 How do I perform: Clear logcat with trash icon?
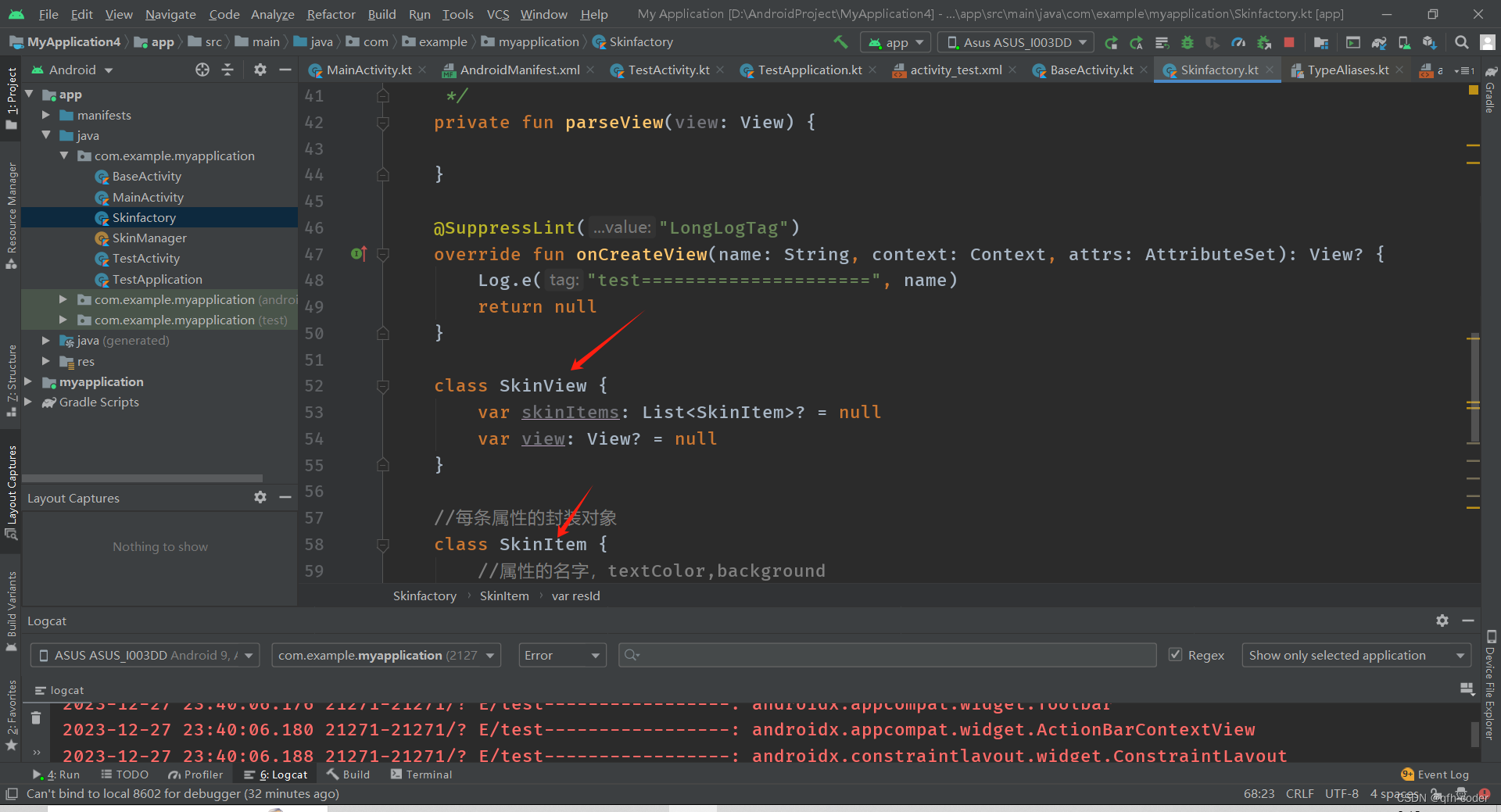[x=36, y=717]
